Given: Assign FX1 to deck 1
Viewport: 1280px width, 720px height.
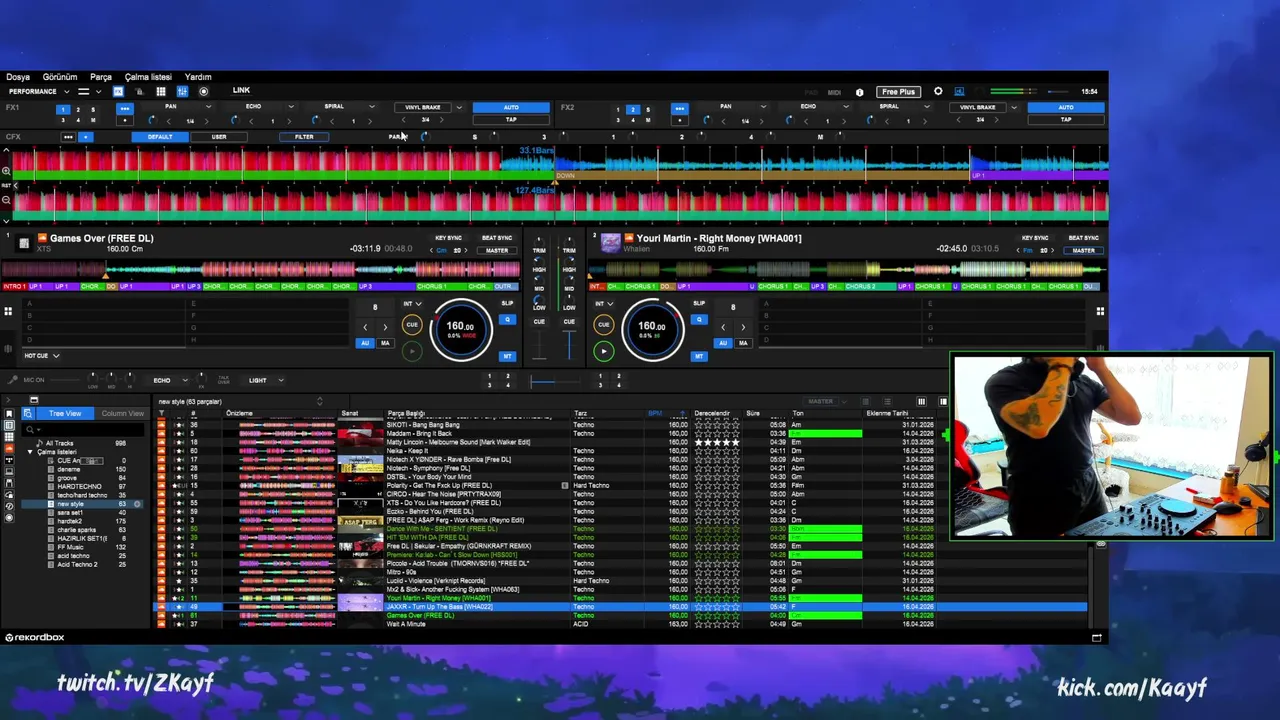Looking at the screenshot, I should 64,109.
